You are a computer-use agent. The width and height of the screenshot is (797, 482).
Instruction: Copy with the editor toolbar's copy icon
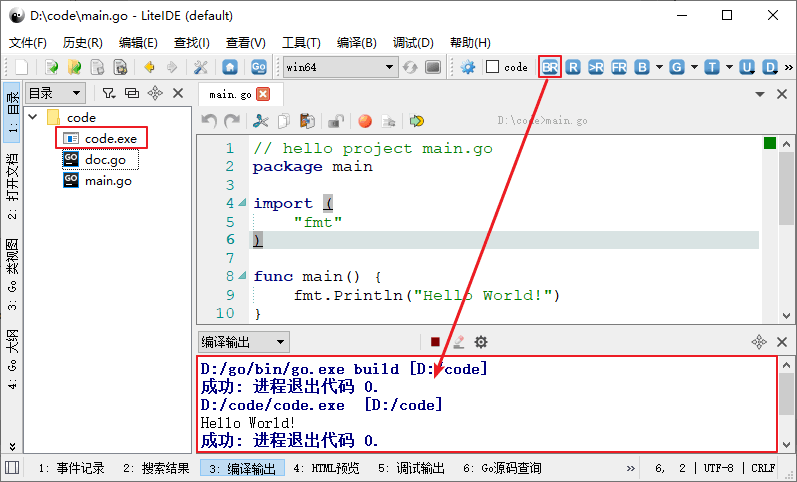(x=284, y=121)
